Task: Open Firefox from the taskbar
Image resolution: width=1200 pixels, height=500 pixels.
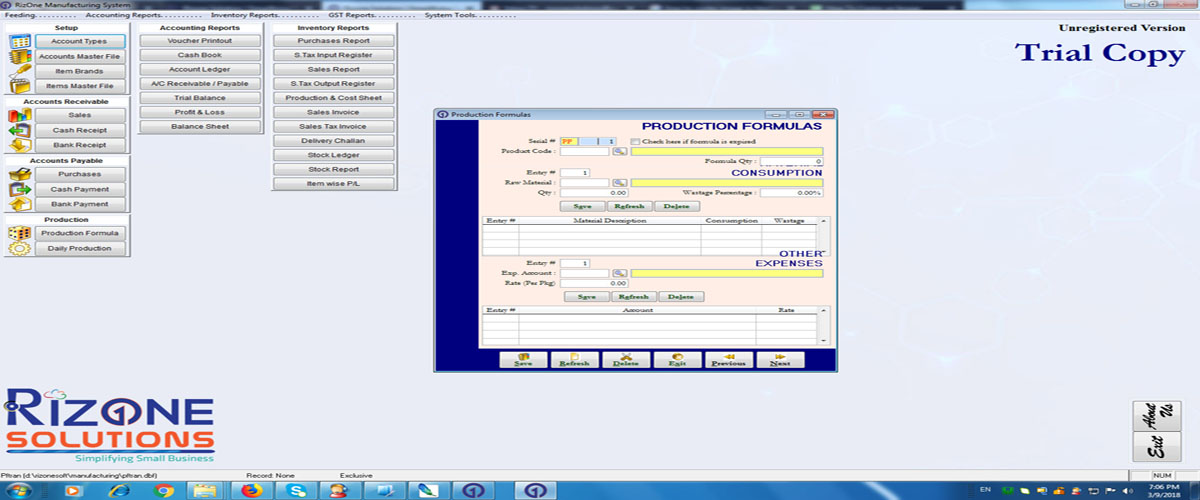Action: coord(252,490)
